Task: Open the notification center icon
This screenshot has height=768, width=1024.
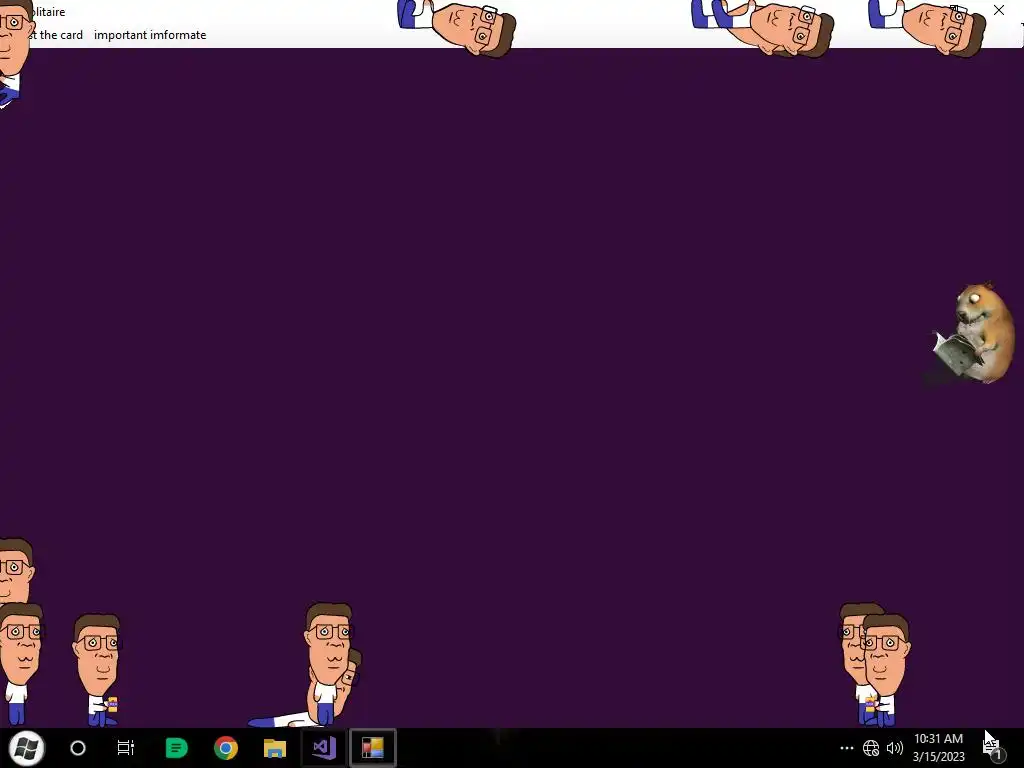Action: pyautogui.click(x=993, y=748)
